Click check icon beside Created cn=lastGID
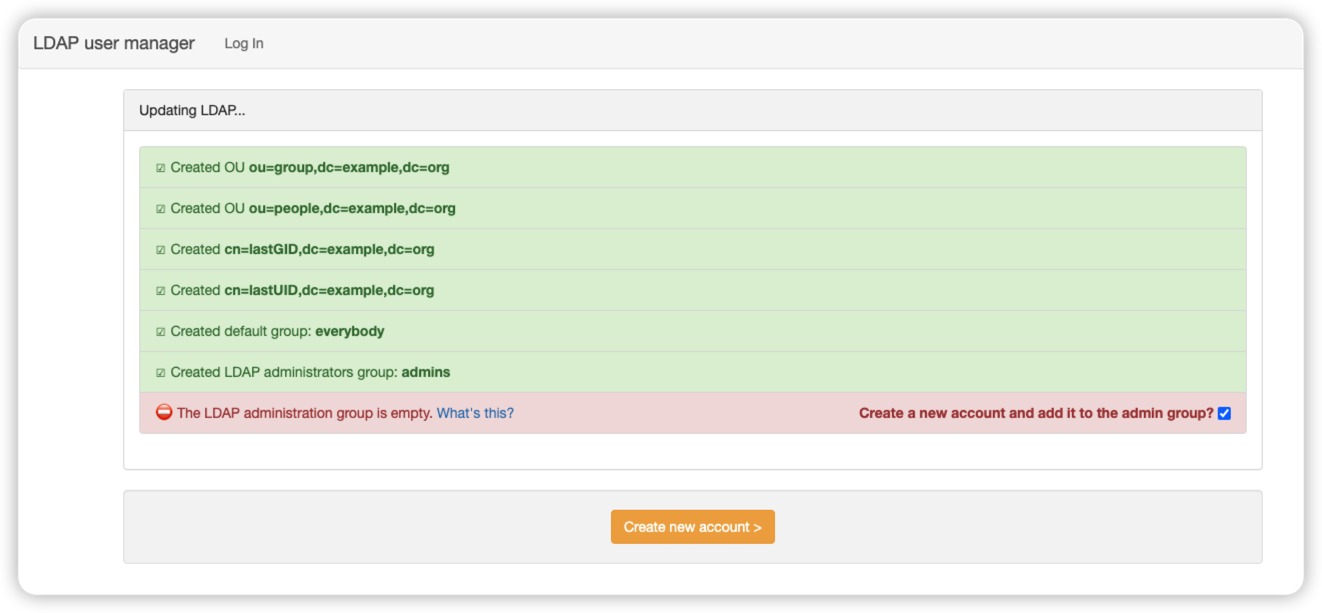1322x613 pixels. 160,250
